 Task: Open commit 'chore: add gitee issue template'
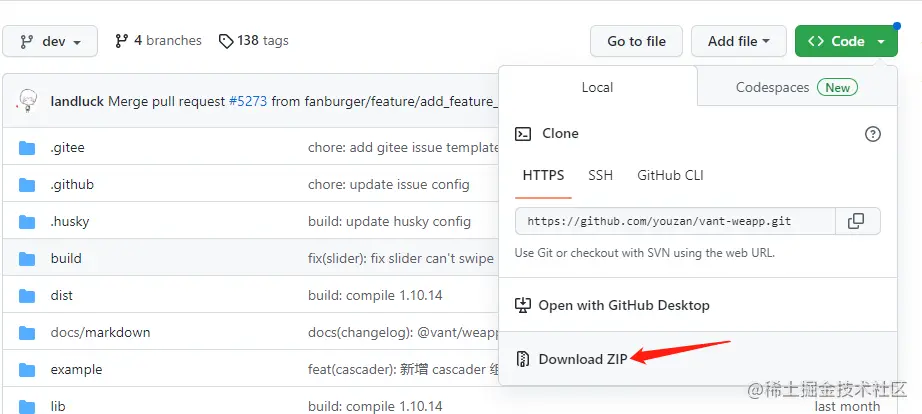point(403,148)
